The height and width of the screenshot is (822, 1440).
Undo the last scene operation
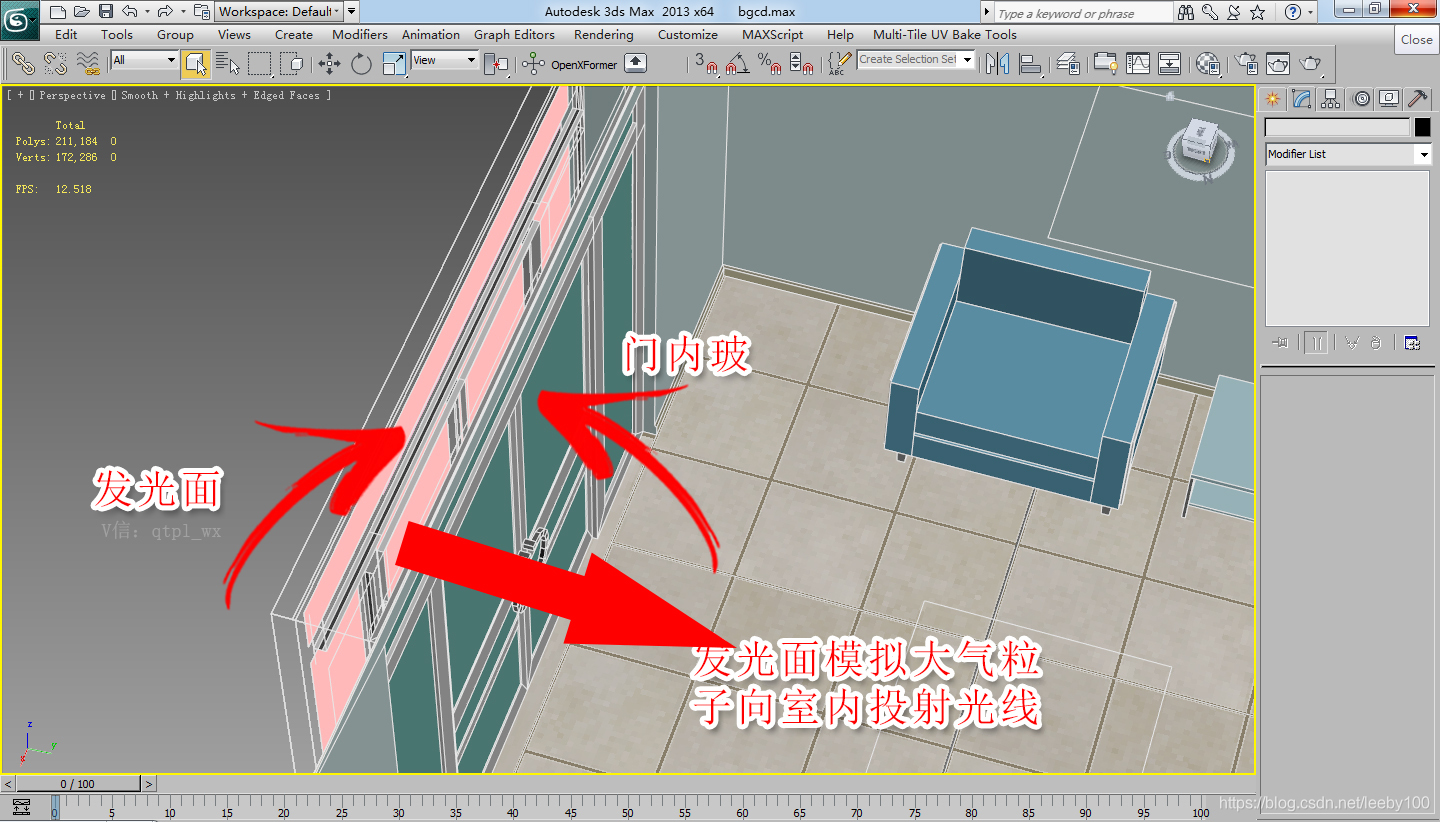click(x=129, y=12)
